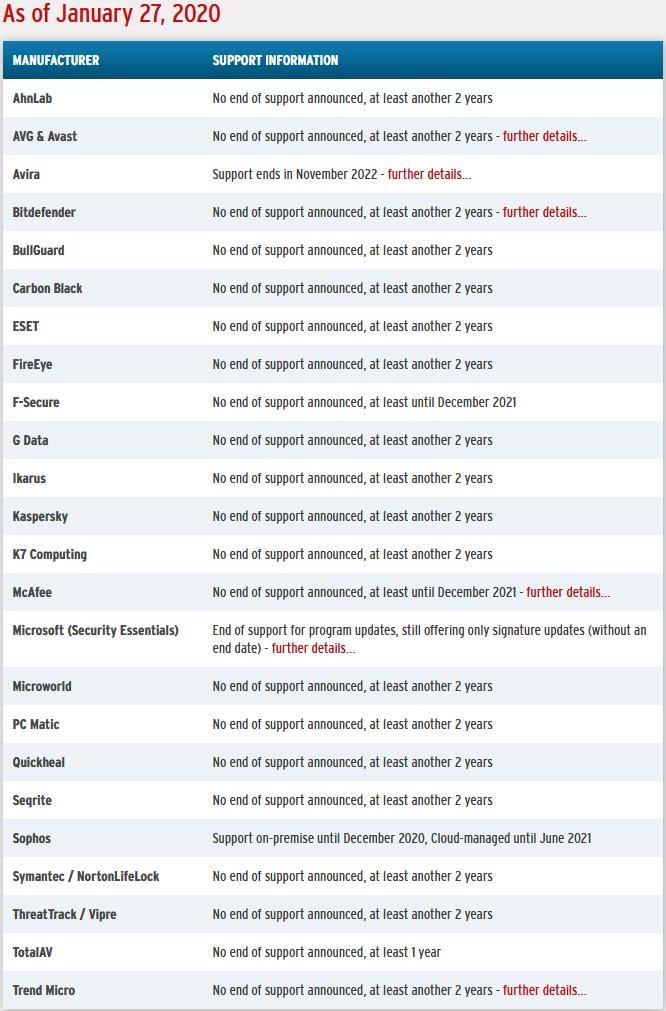Viewport: 666px width, 1011px height.
Task: Click the Manufacturer column header
Action: click(x=56, y=60)
